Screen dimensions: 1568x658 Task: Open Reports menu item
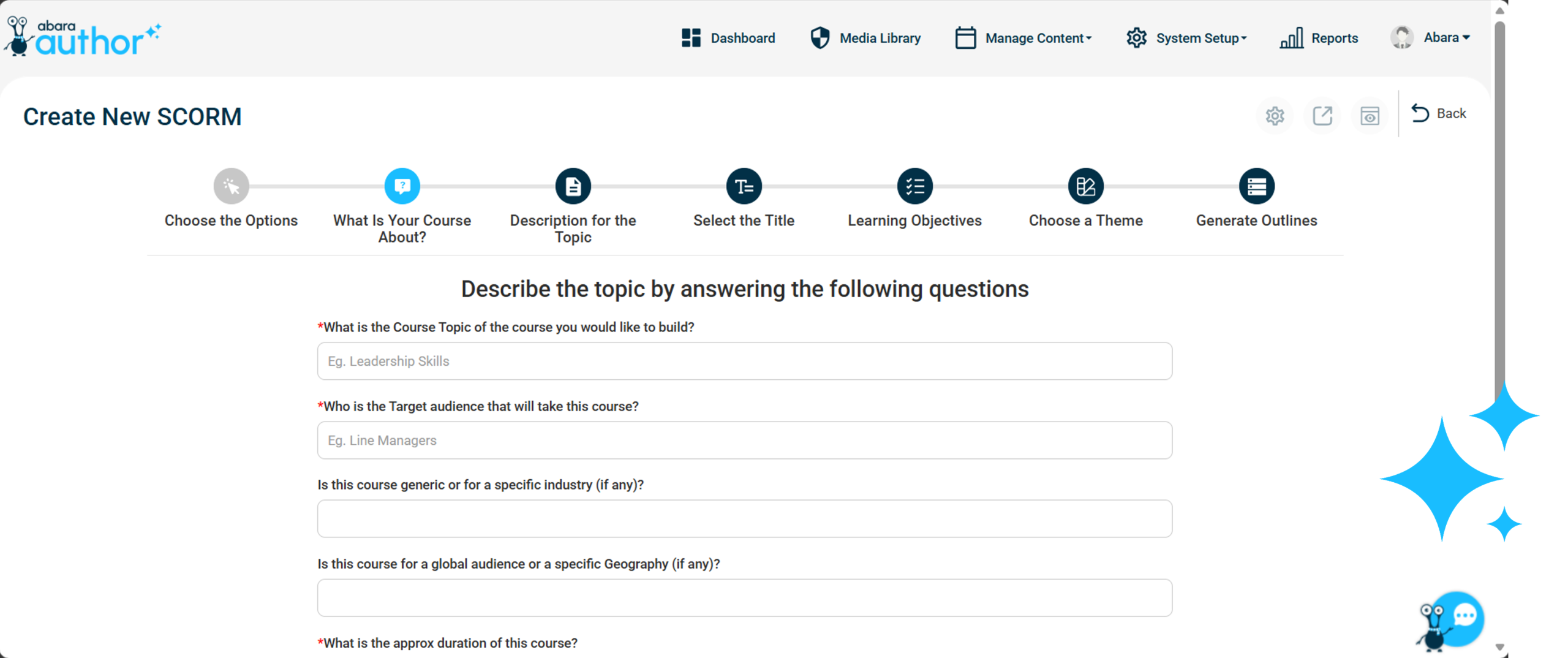[1334, 38]
